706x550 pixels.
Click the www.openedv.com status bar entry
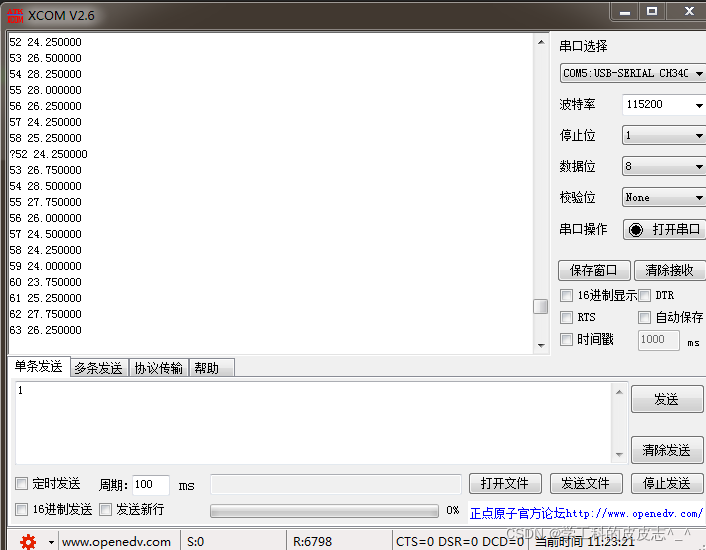point(116,541)
